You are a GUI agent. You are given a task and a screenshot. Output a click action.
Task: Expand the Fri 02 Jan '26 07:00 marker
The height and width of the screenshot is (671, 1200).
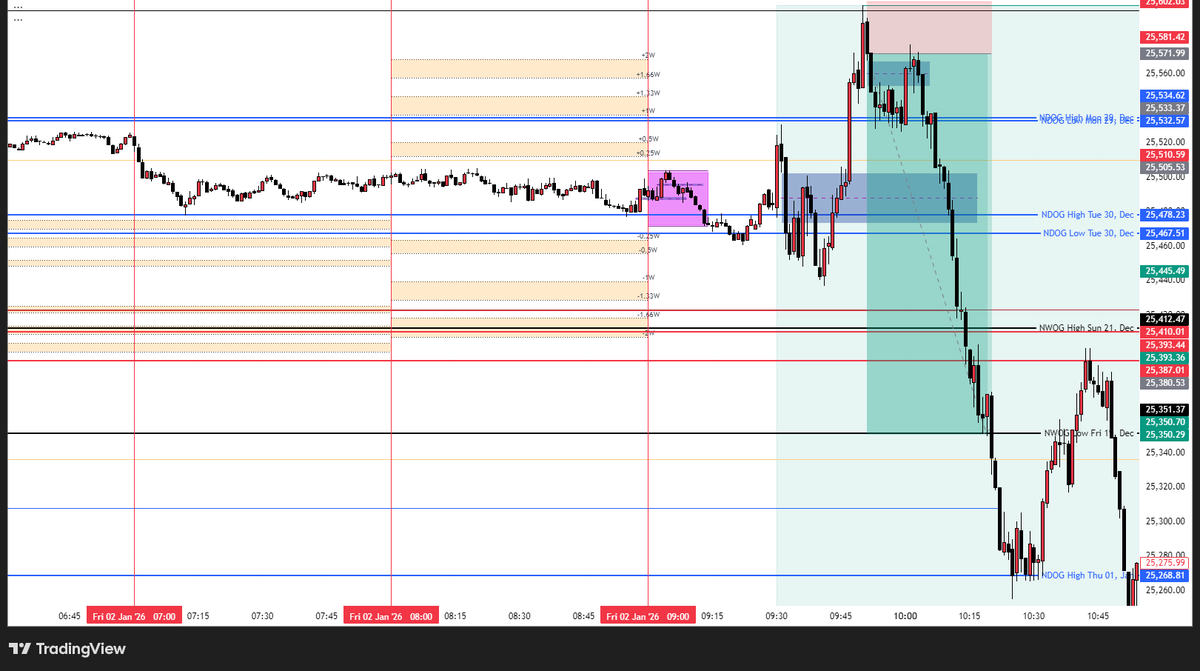click(x=133, y=615)
